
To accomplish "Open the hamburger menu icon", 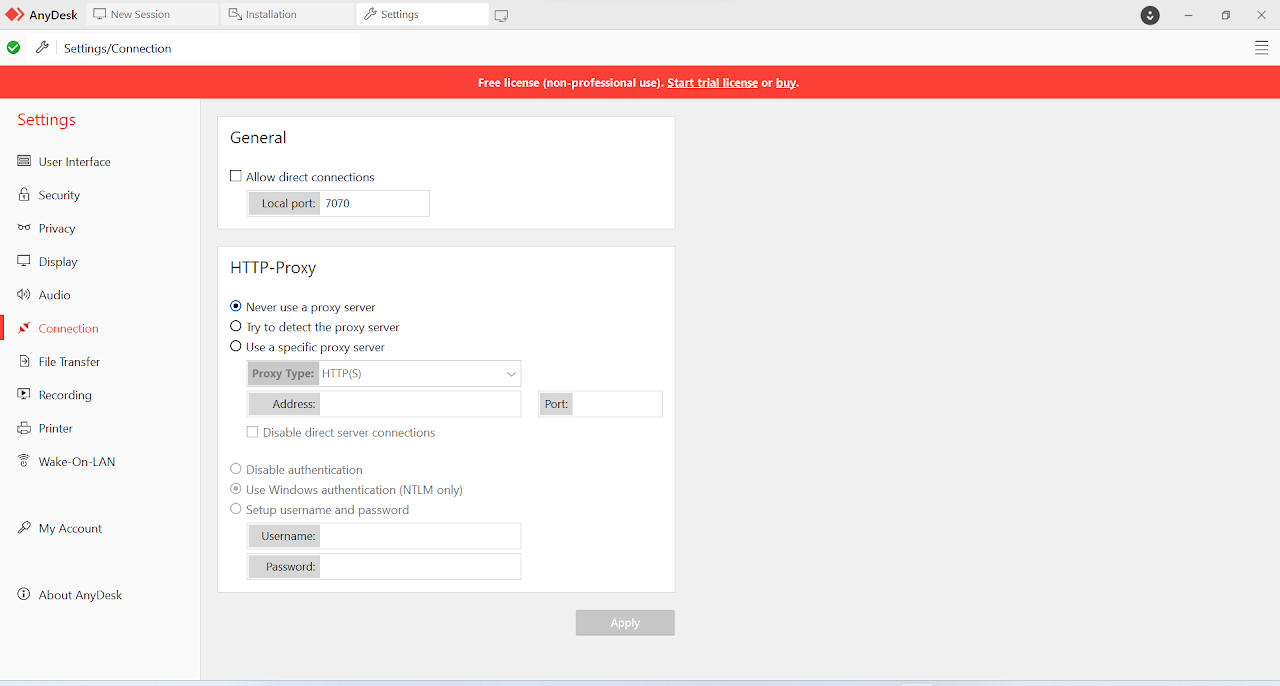I will click(1261, 48).
